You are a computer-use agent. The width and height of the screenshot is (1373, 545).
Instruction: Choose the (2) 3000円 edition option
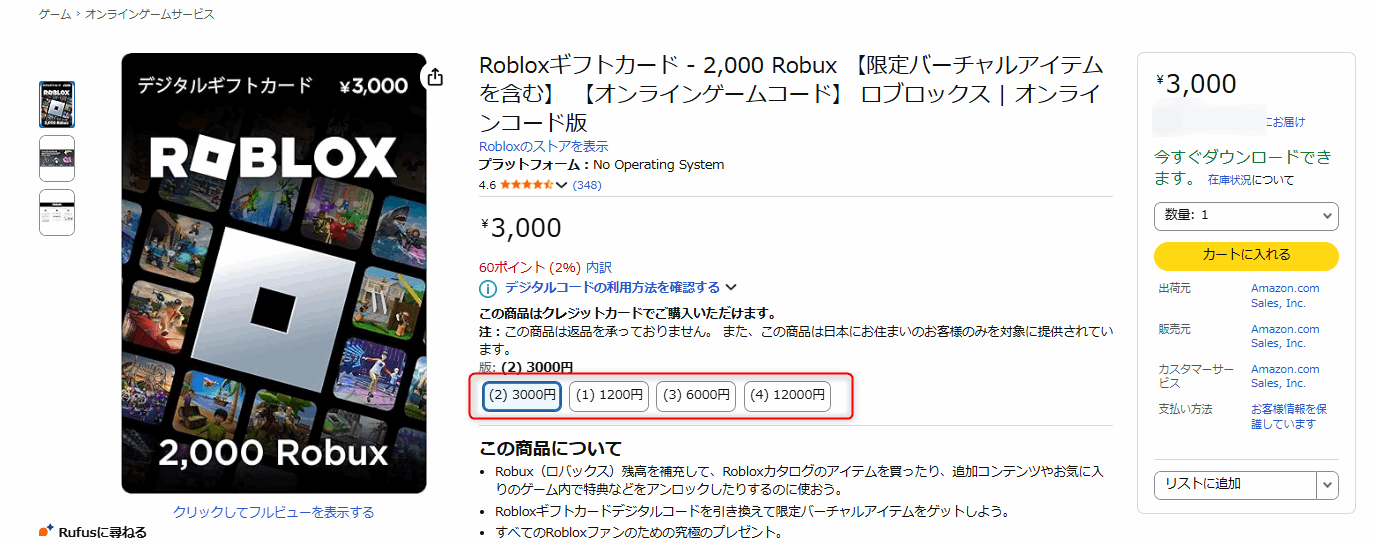[x=522, y=395]
